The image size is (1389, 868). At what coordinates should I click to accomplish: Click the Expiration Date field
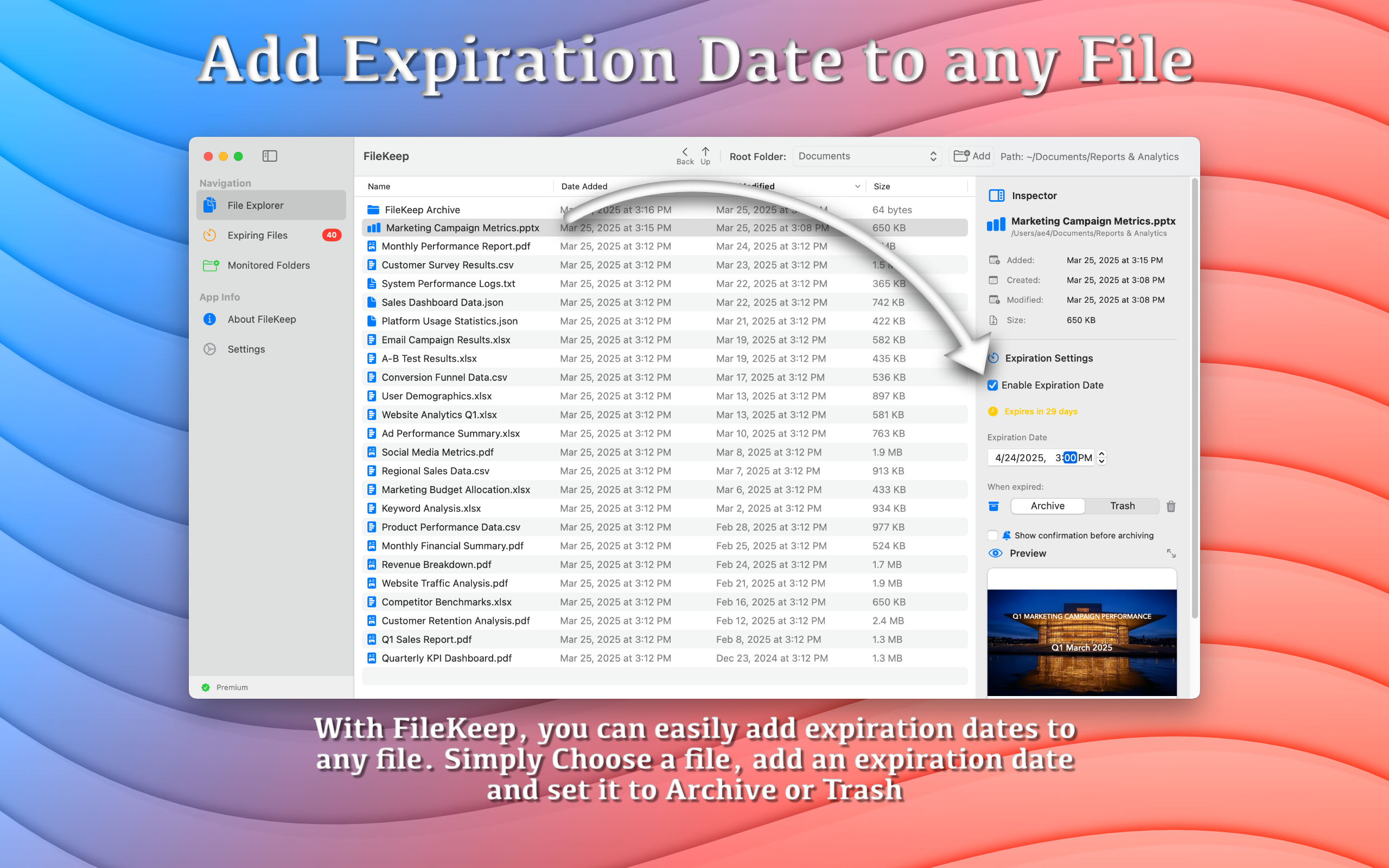pyautogui.click(x=1041, y=457)
